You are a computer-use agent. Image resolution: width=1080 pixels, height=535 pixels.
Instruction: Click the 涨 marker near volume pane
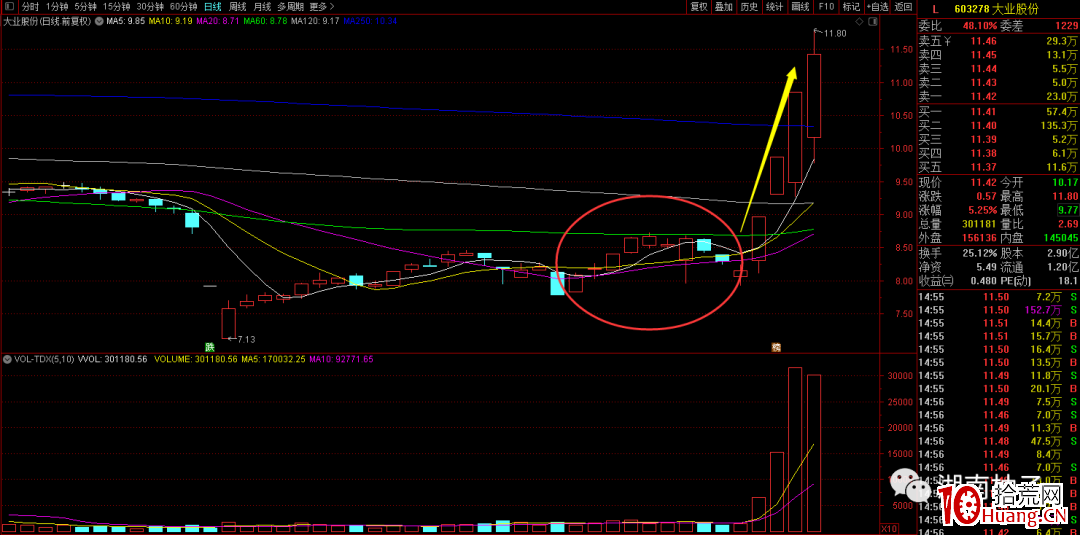coord(775,346)
